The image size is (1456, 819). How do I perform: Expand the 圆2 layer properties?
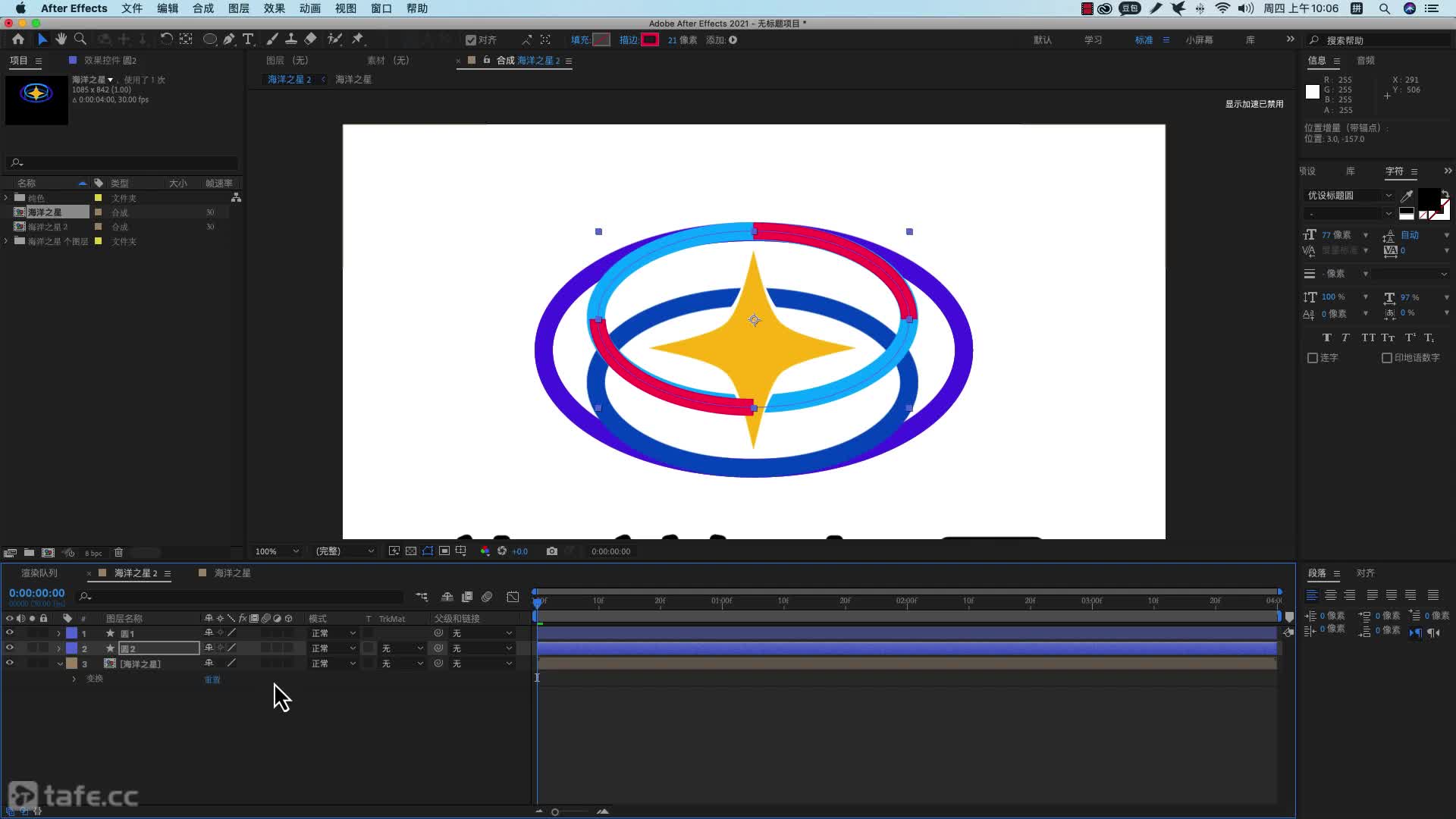pos(58,648)
